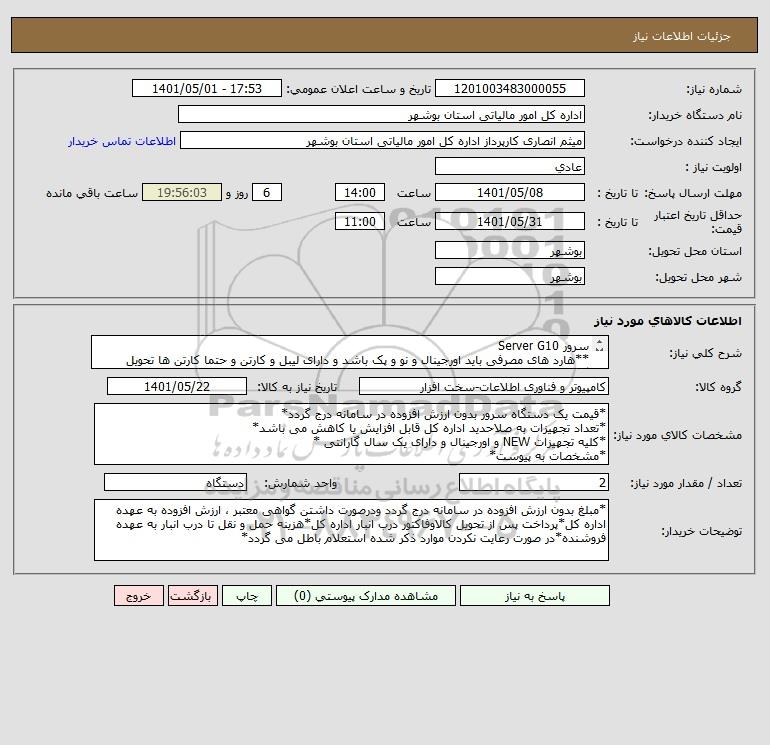Click the request creator field میثم انصاری

pyautogui.click(x=383, y=141)
